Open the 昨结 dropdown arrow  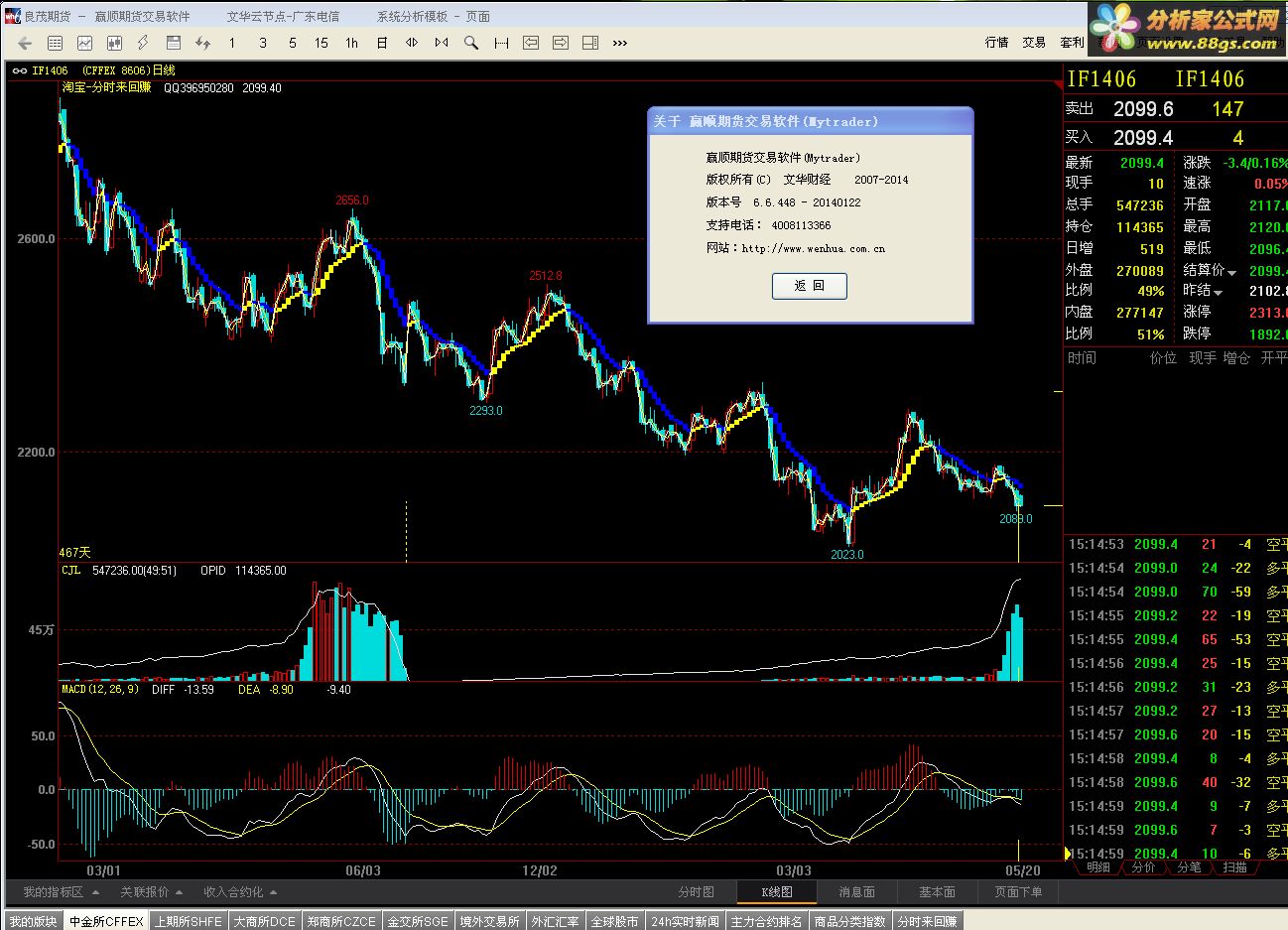point(1218,293)
